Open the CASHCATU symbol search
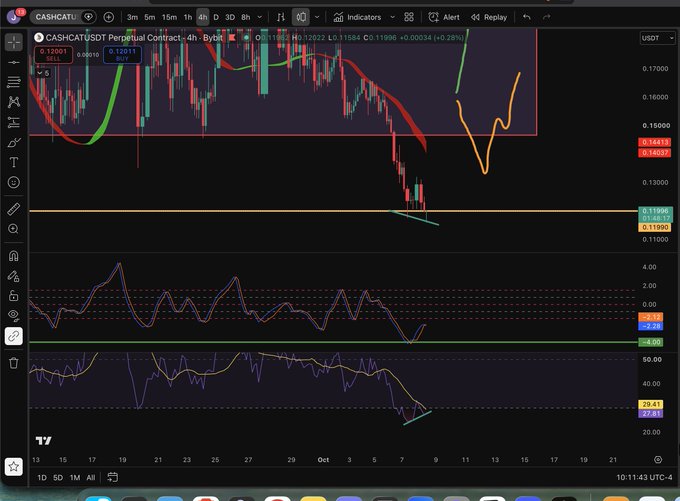 56,17
